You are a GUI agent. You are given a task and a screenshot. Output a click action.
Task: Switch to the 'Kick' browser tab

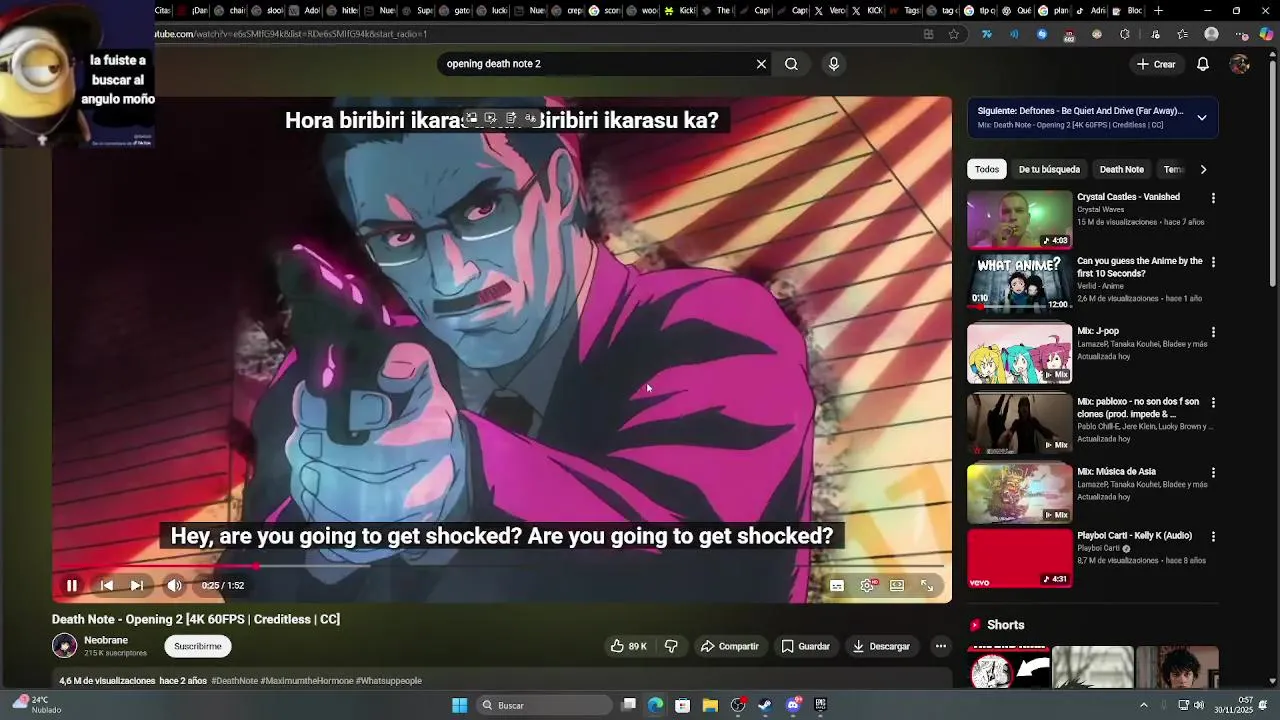tap(679, 11)
